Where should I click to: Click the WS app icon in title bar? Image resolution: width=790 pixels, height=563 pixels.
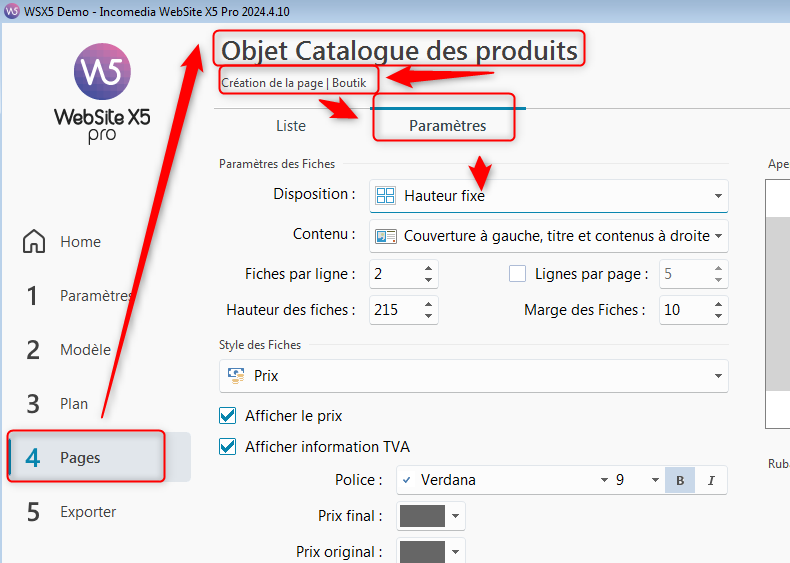tap(12, 11)
